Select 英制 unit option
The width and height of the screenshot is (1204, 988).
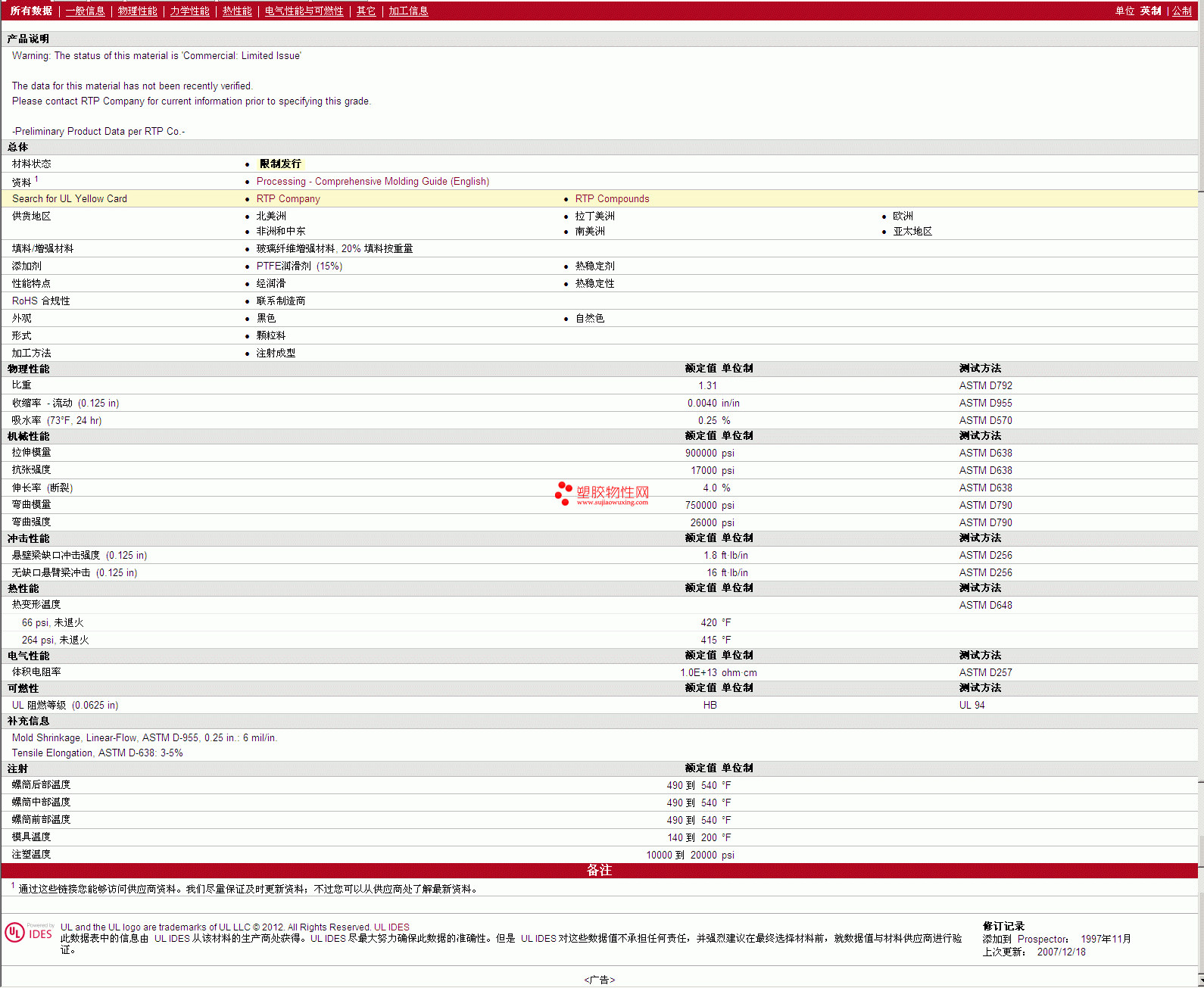coord(1150,11)
